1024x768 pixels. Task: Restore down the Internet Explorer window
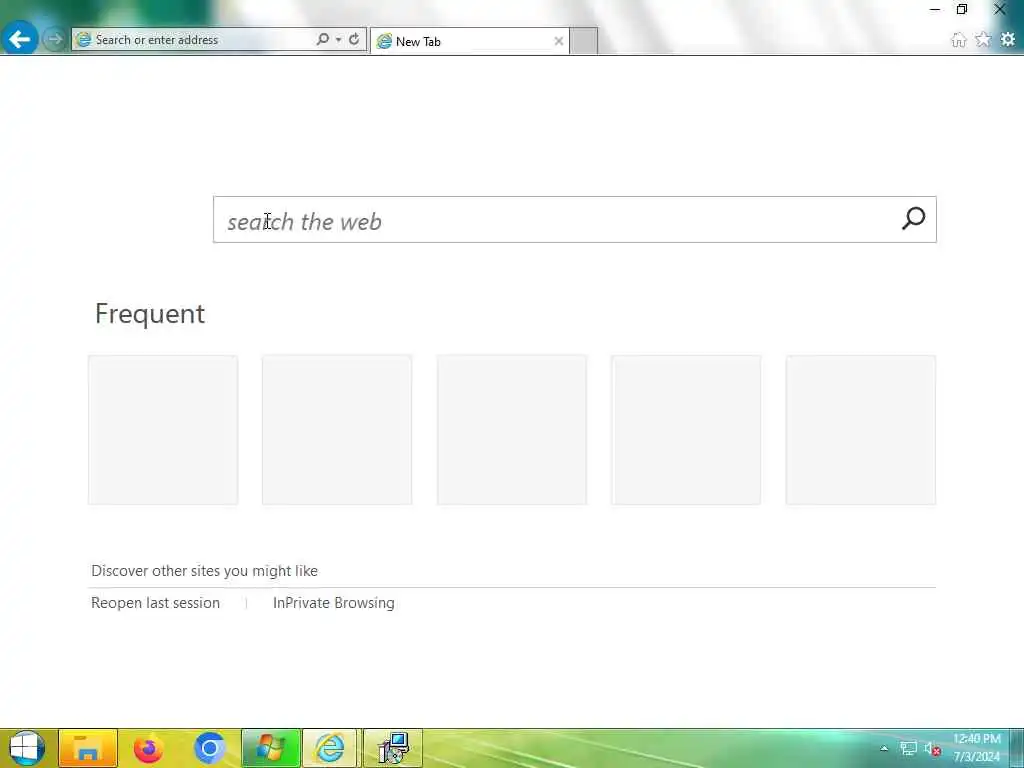pyautogui.click(x=962, y=9)
